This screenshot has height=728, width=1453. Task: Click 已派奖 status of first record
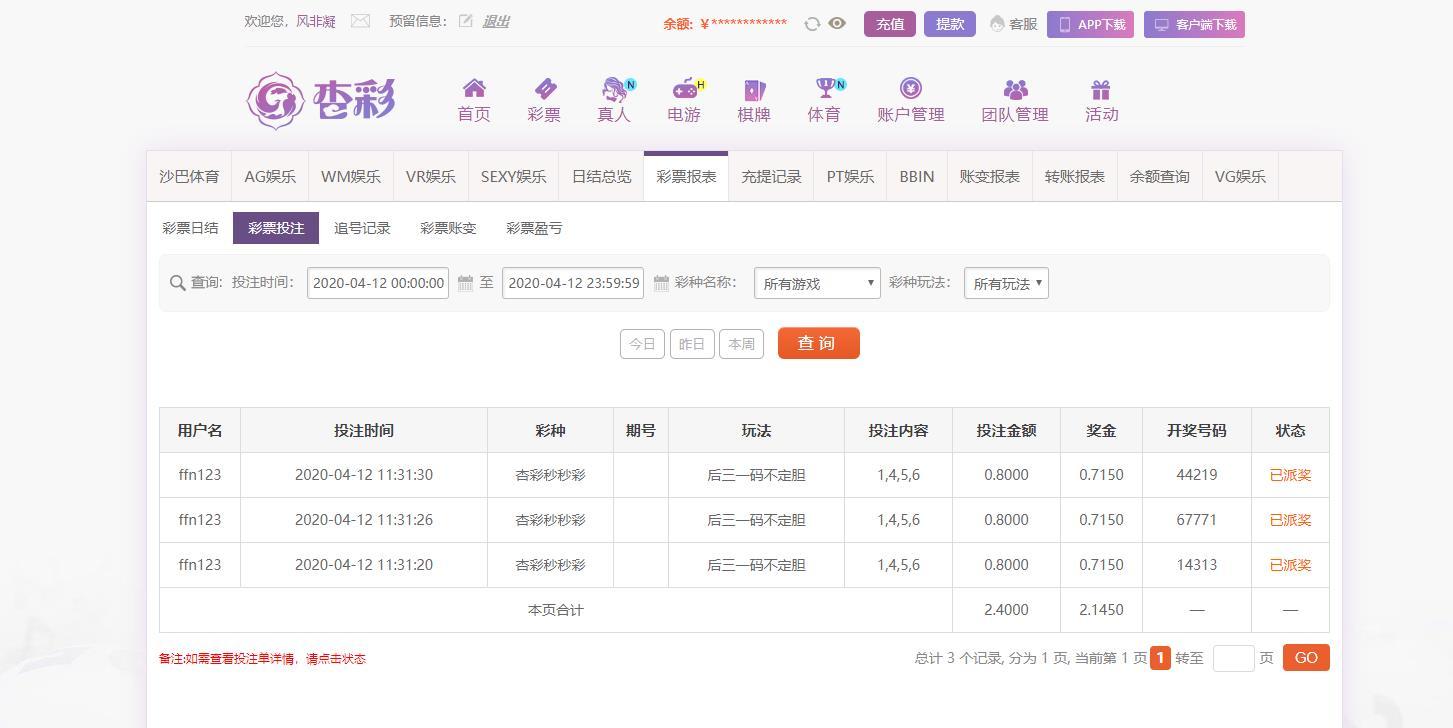click(x=1290, y=475)
